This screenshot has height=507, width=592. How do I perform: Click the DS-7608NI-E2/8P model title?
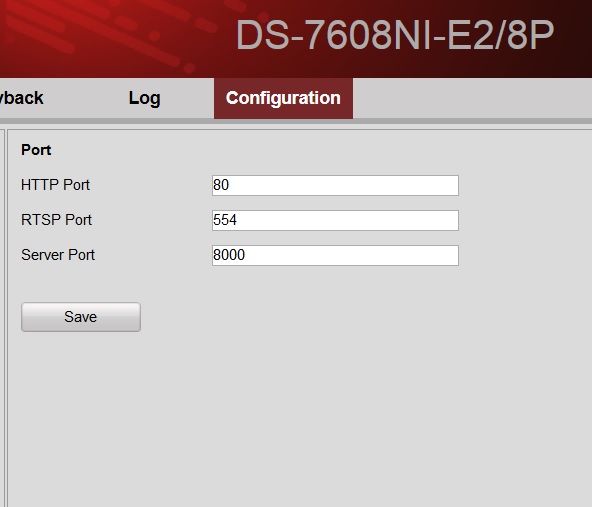click(x=395, y=35)
